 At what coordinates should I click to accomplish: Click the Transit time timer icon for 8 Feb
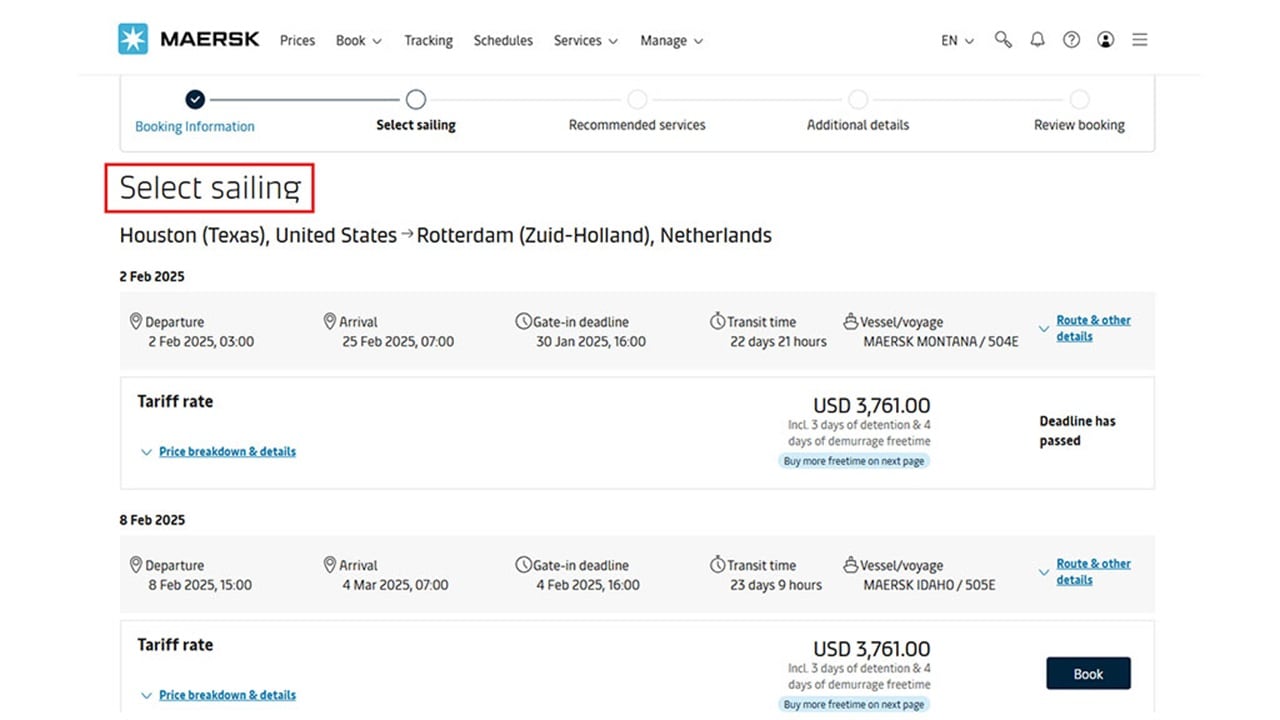pos(717,564)
